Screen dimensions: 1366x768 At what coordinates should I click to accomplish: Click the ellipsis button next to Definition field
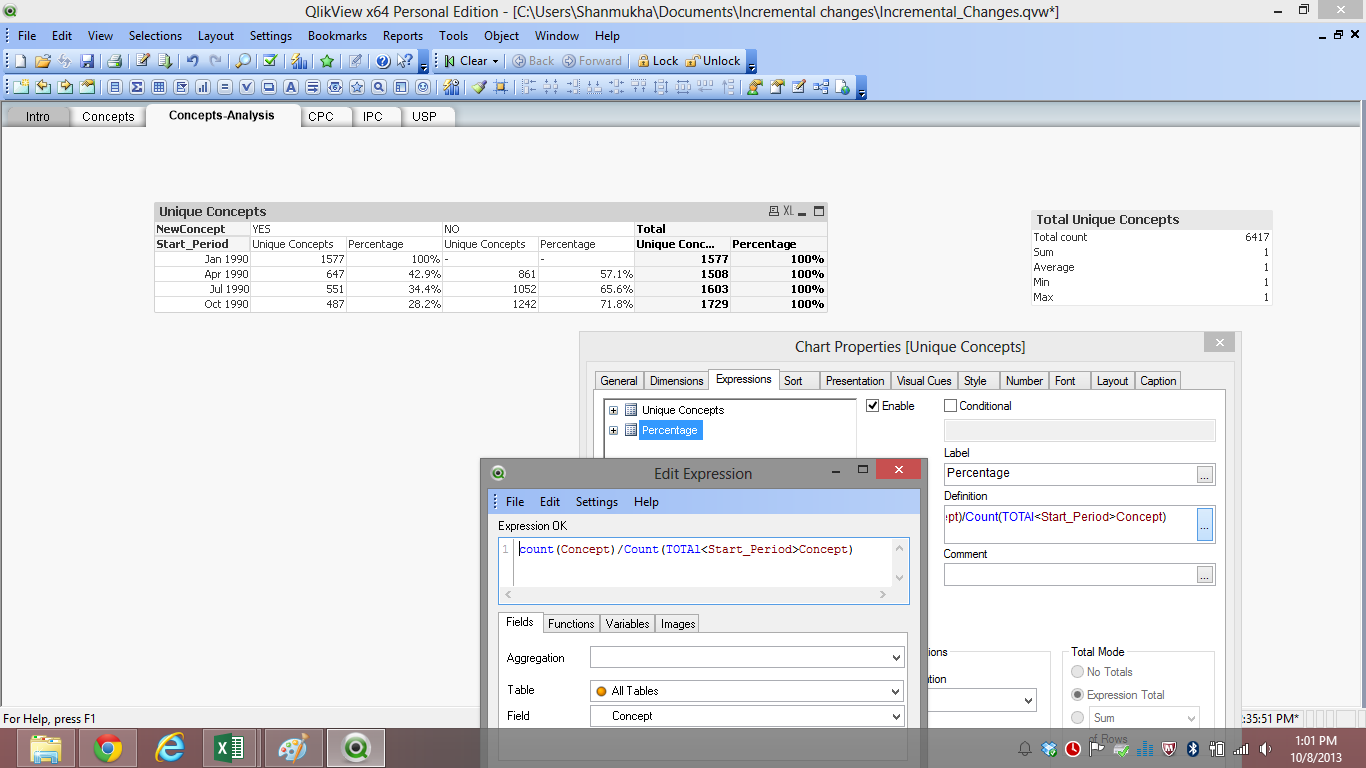pos(1205,525)
